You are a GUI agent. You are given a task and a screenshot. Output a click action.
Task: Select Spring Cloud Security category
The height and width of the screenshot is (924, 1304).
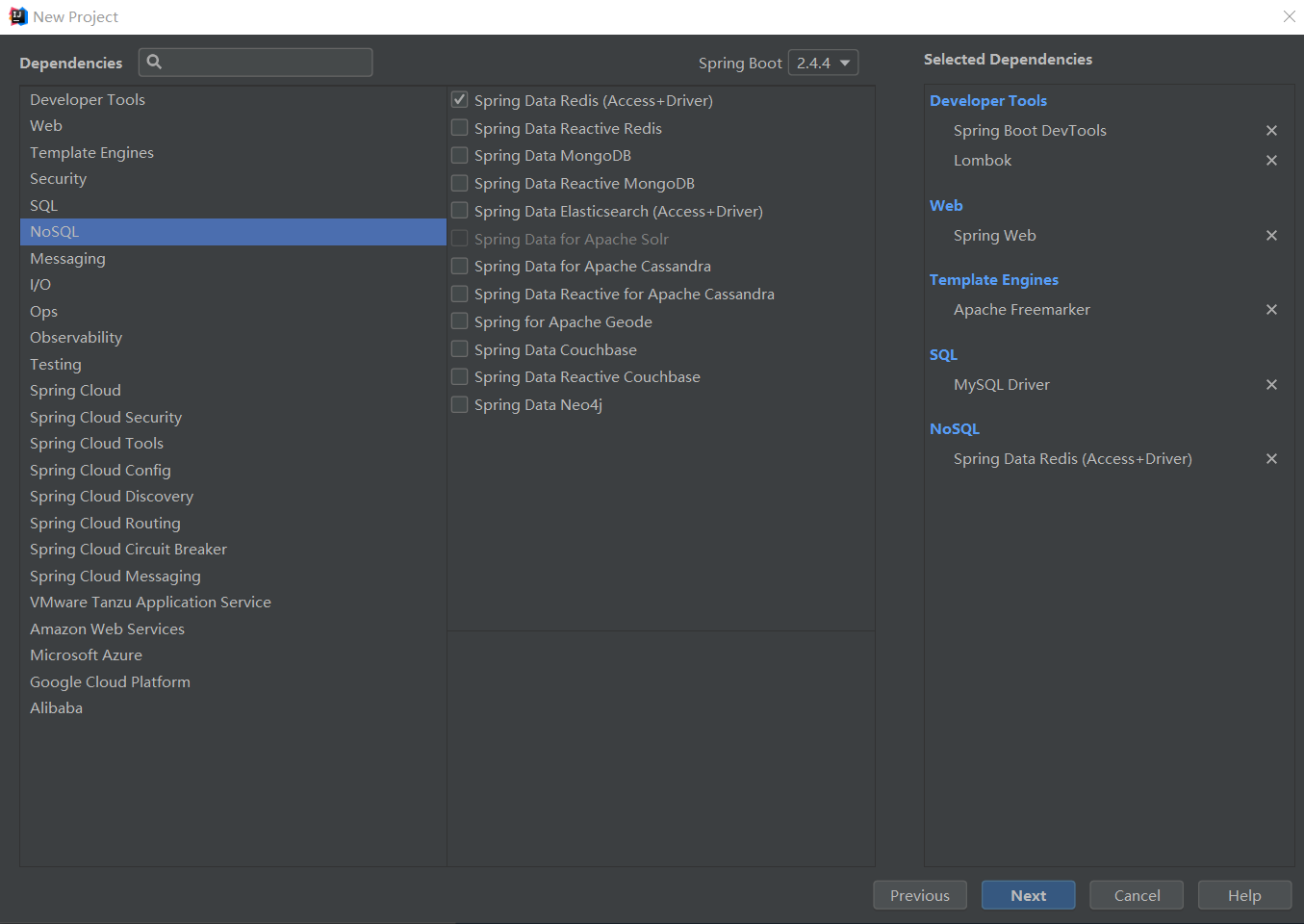233,417
